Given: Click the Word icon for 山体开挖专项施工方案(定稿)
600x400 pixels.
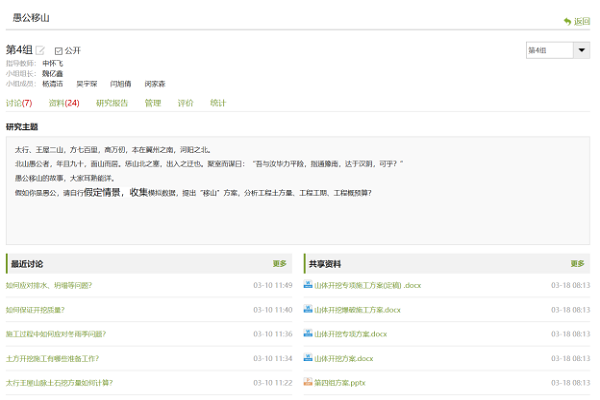Looking at the screenshot, I should (x=309, y=285).
